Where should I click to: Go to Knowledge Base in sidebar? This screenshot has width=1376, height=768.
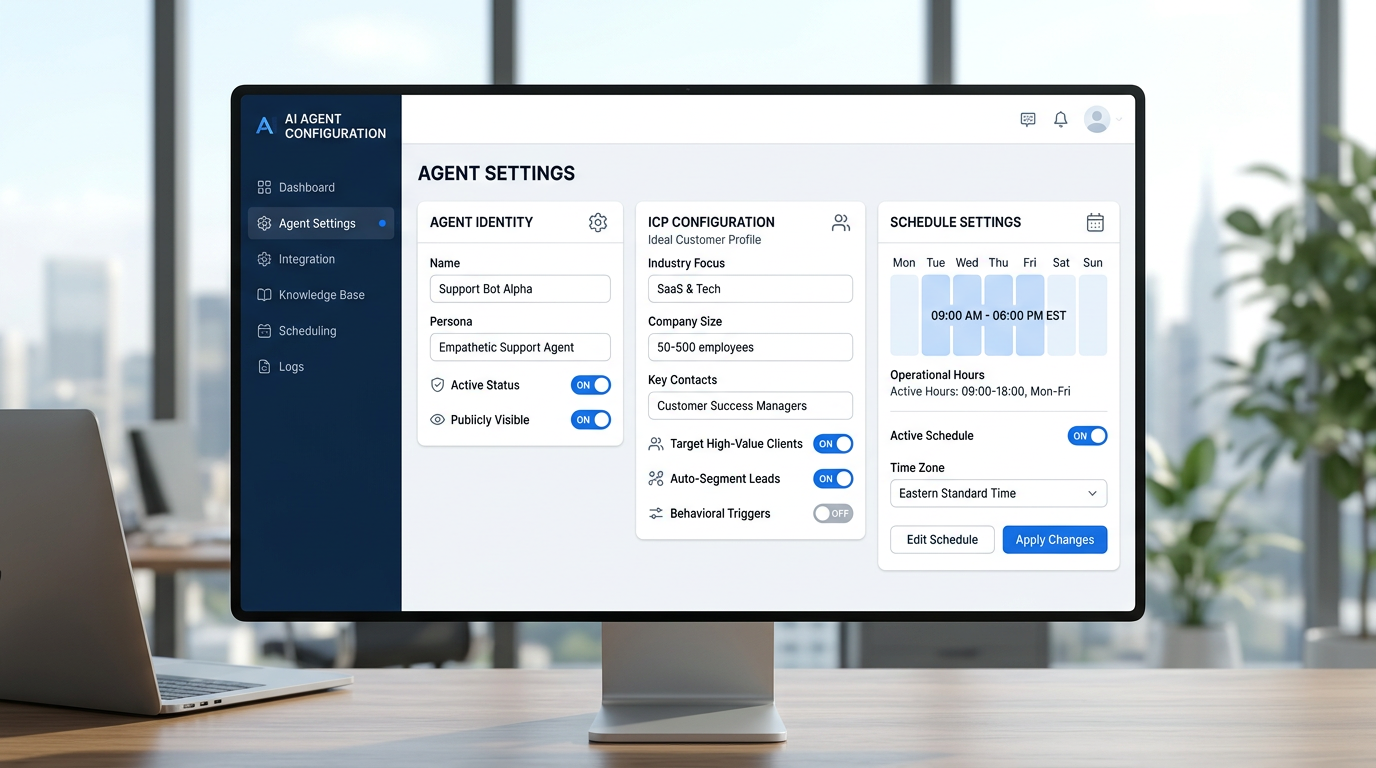(x=321, y=295)
